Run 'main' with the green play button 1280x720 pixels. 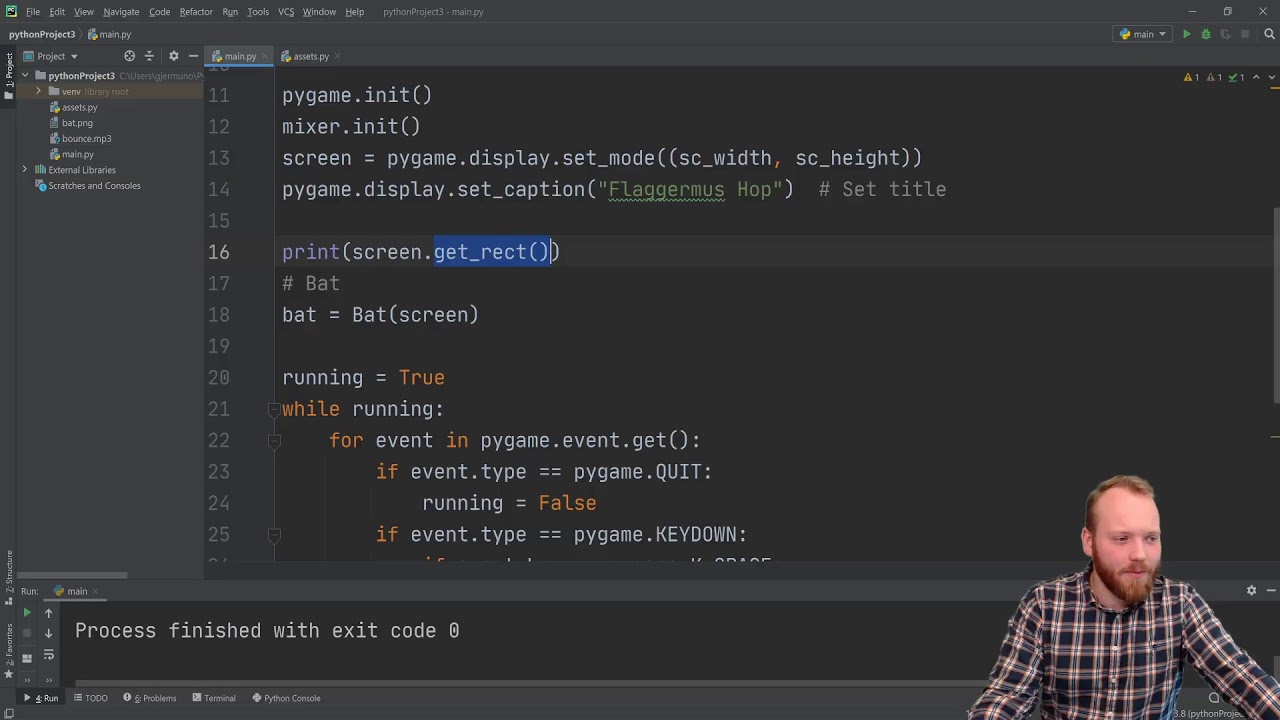coord(1186,34)
